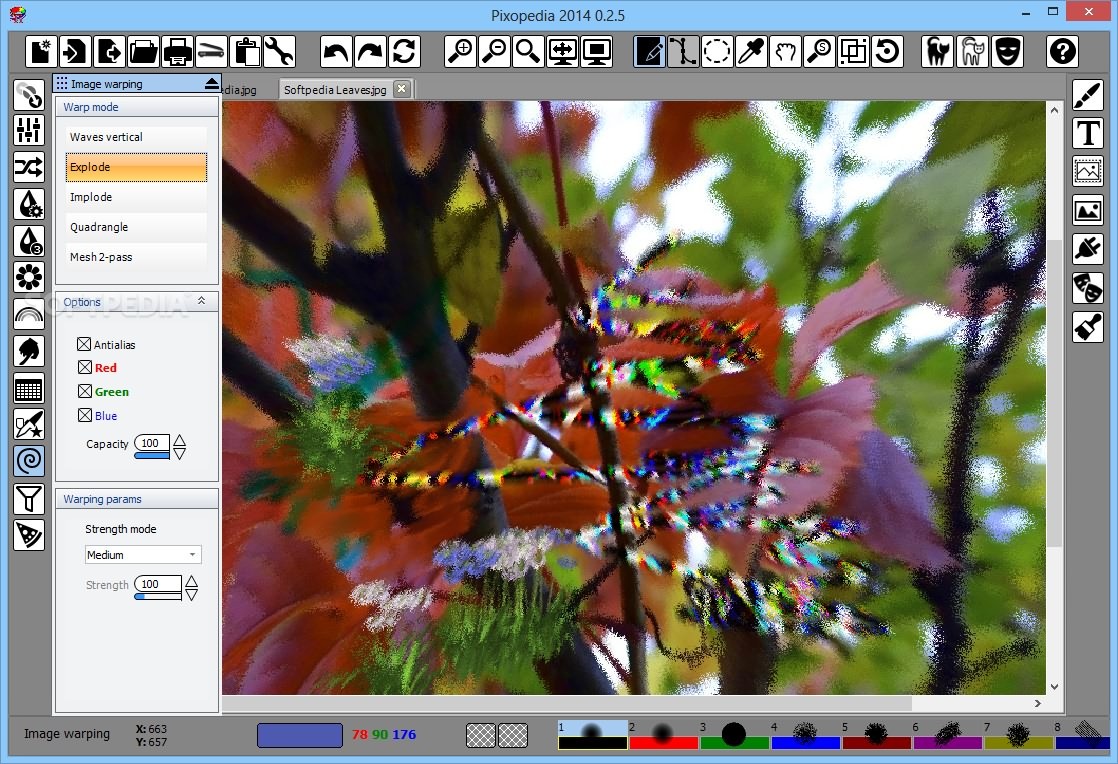Click the redo arrow
This screenshot has height=764, width=1118.
(x=370, y=51)
